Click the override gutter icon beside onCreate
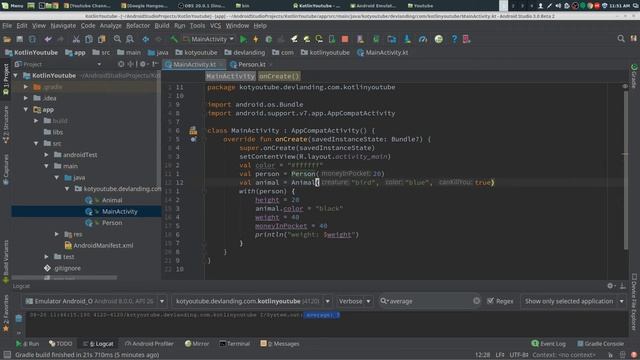The width and height of the screenshot is (640, 360). (193, 139)
